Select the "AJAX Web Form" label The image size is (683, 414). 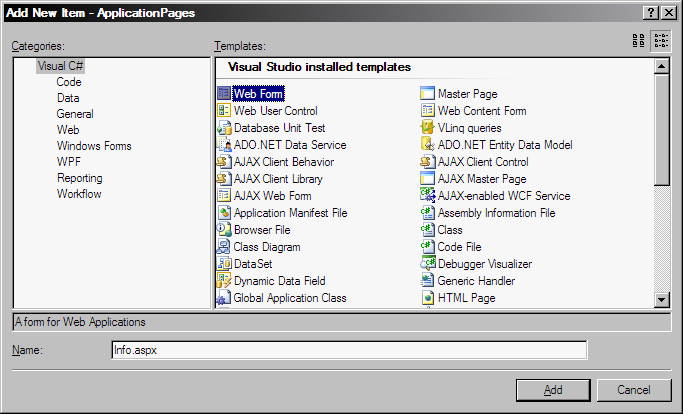click(272, 196)
